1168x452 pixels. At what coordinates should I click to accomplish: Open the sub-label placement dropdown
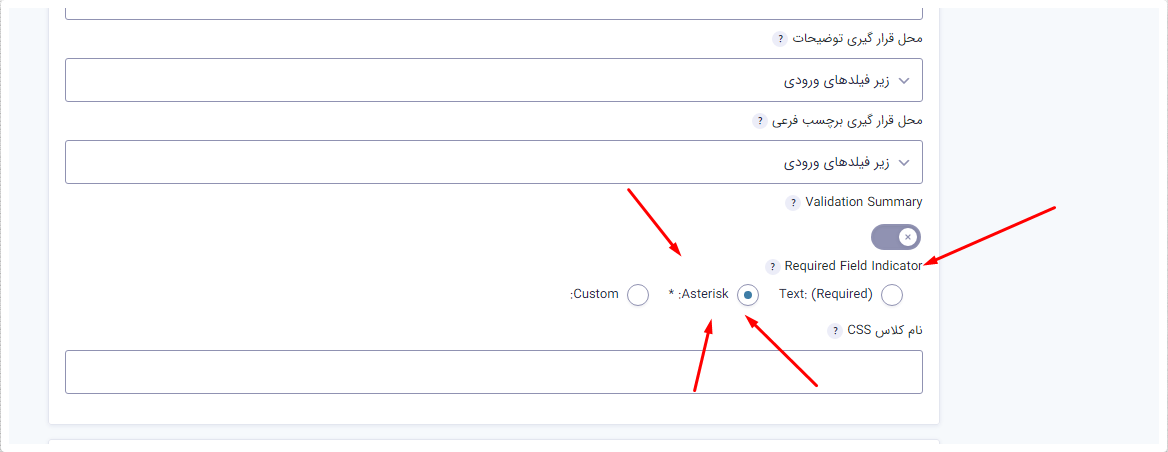[494, 162]
